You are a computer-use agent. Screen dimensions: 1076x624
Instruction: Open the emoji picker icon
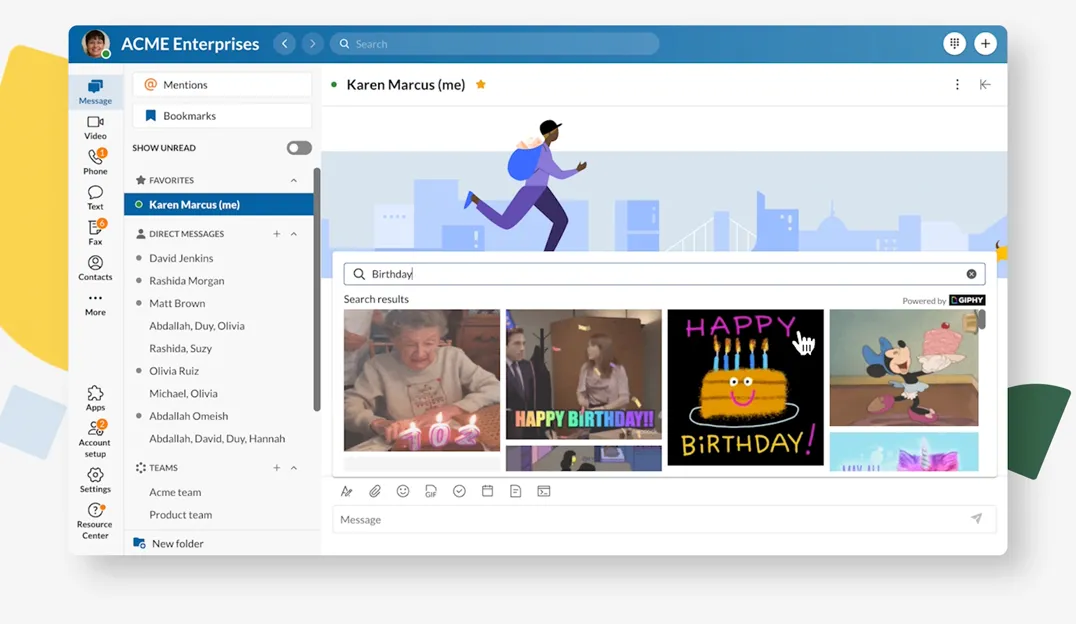(403, 491)
